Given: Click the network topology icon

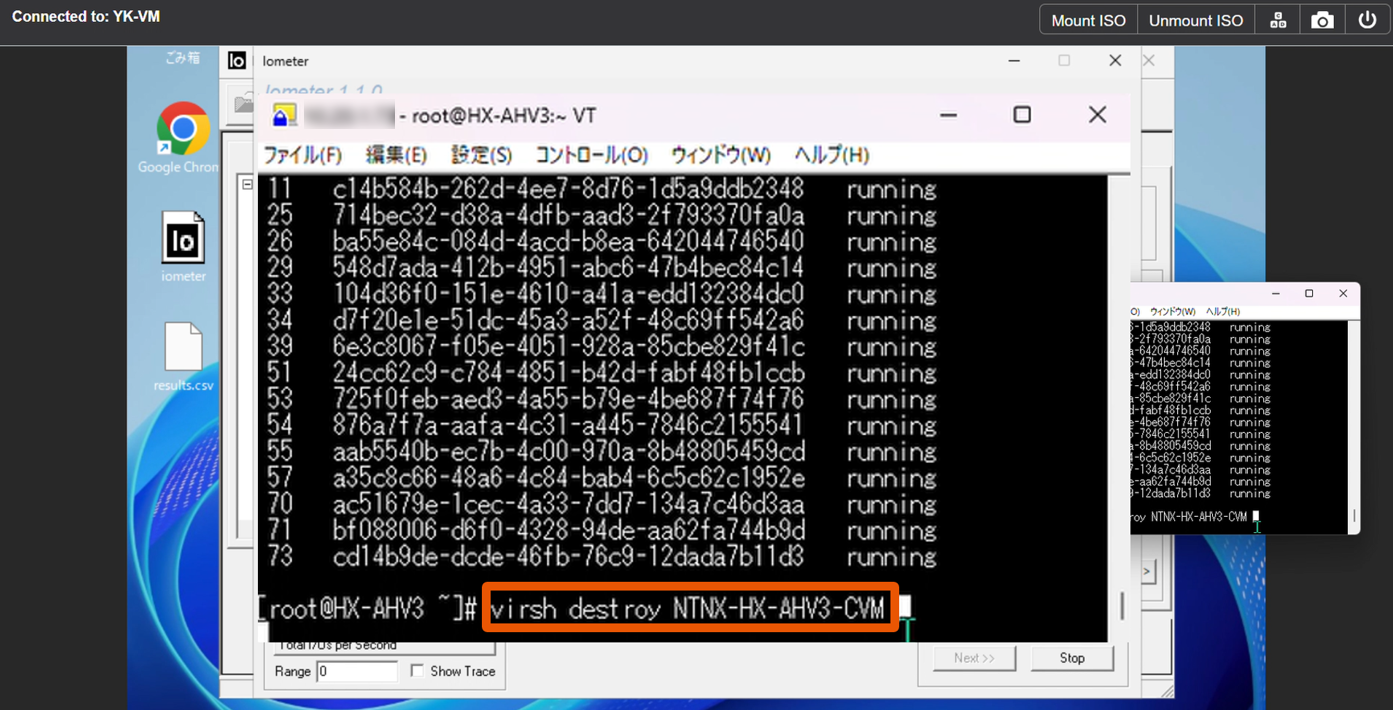Looking at the screenshot, I should click(1278, 21).
